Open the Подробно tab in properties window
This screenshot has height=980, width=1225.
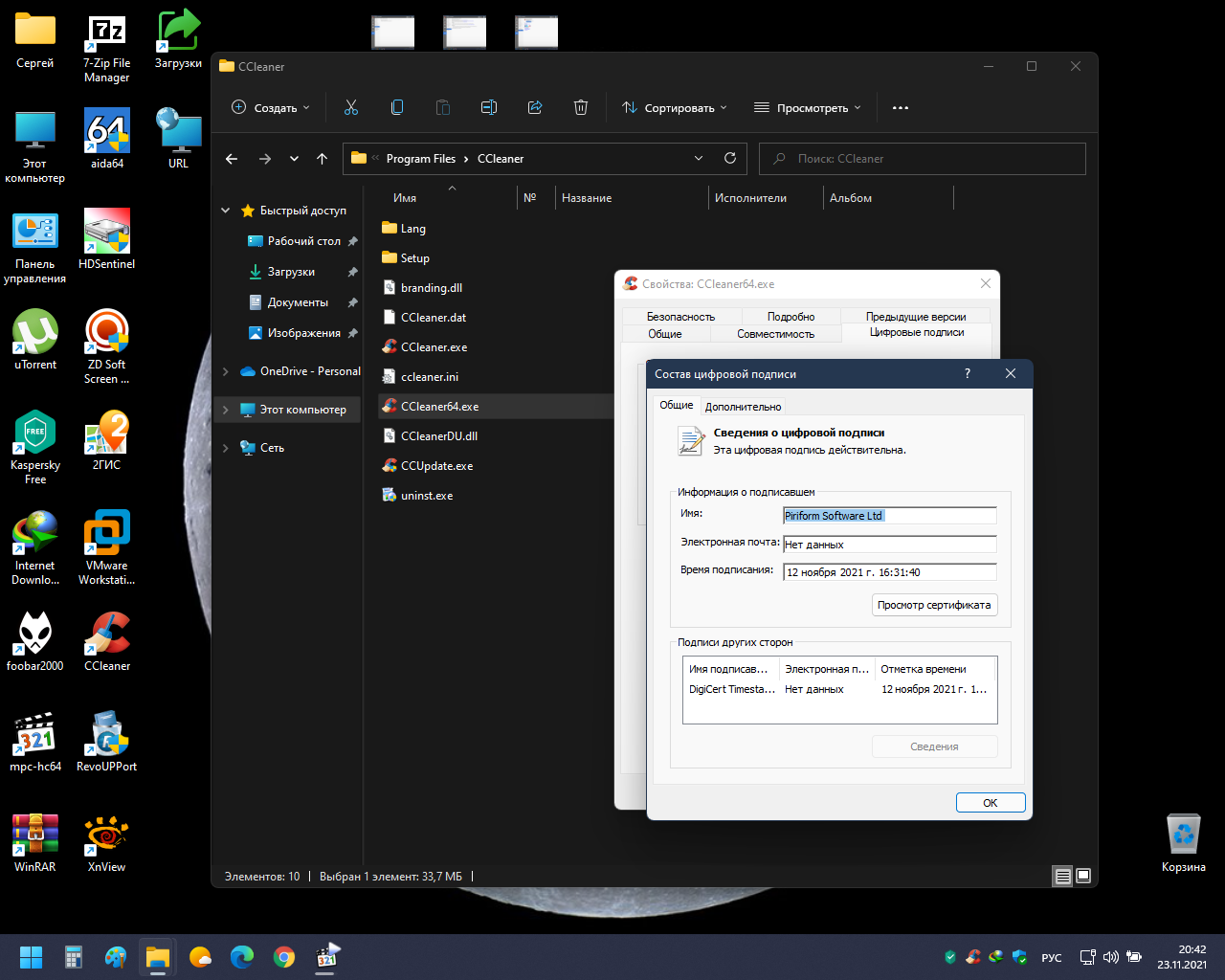point(791,317)
